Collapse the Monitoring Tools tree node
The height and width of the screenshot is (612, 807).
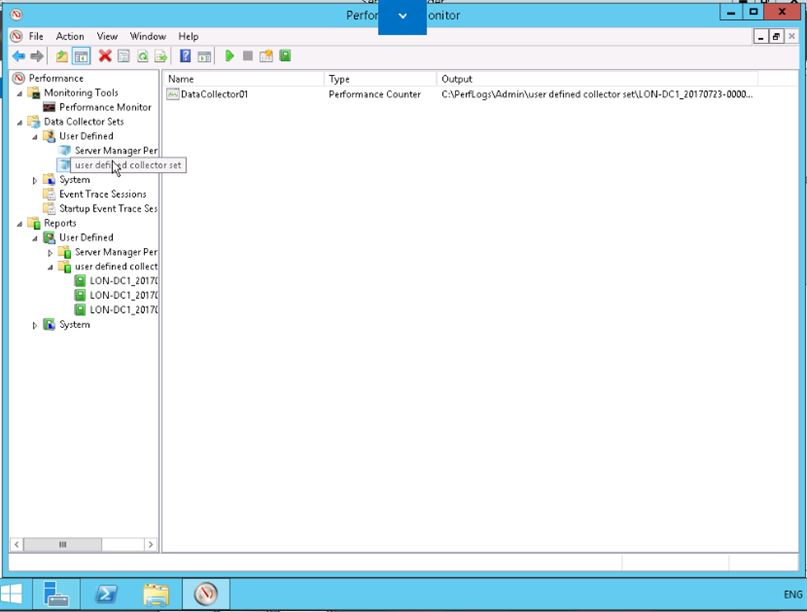pyautogui.click(x=20, y=93)
